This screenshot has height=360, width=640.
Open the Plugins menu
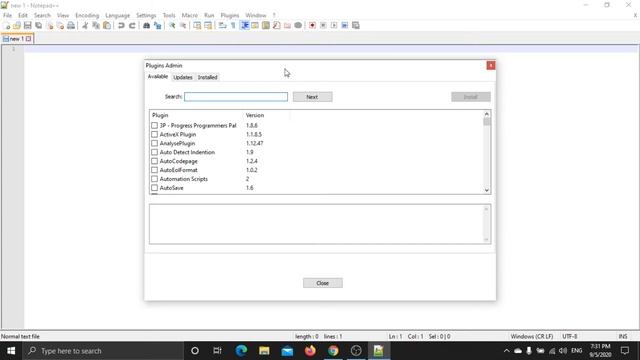229,15
